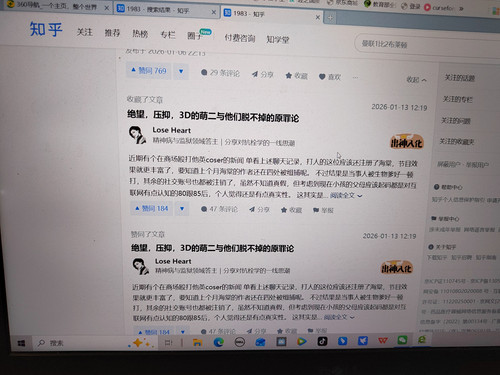Open 关注的专栏 in sidebar
The image size is (500, 375).
tap(458, 99)
